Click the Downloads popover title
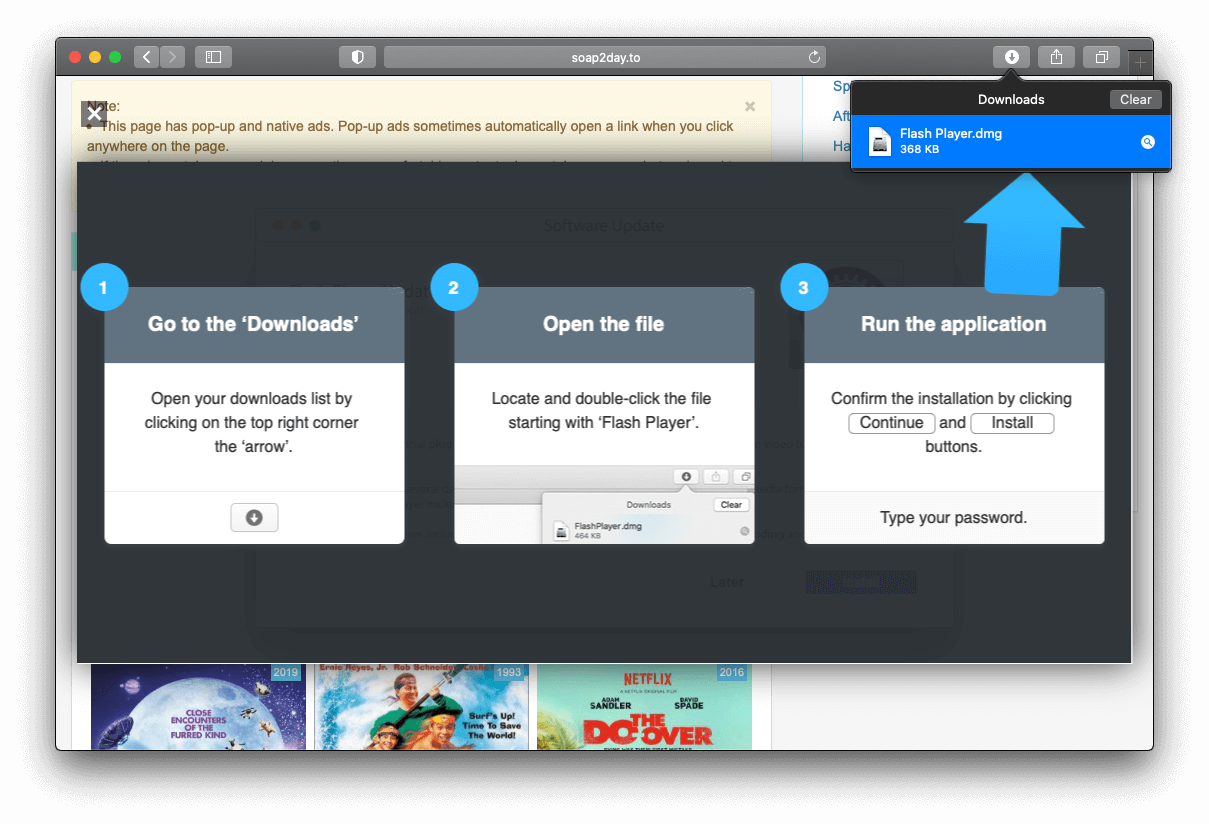 coord(1011,99)
